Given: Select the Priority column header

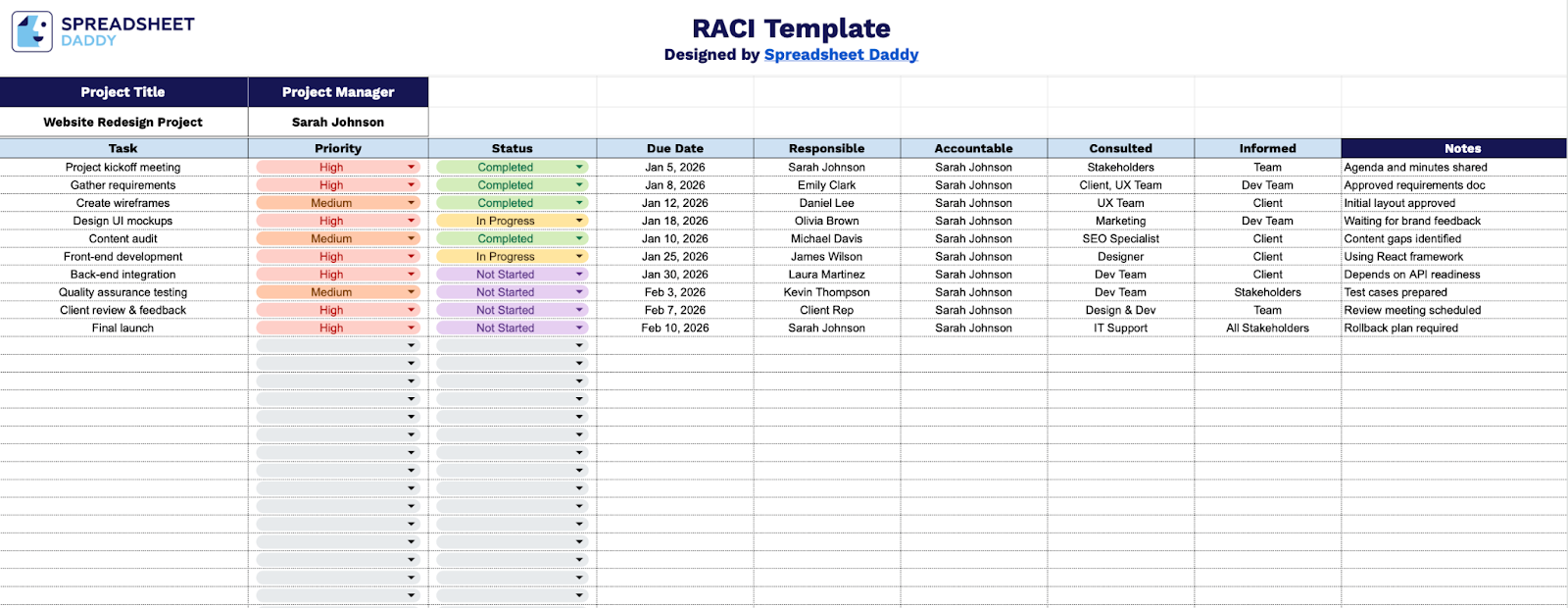Looking at the screenshot, I should [338, 149].
